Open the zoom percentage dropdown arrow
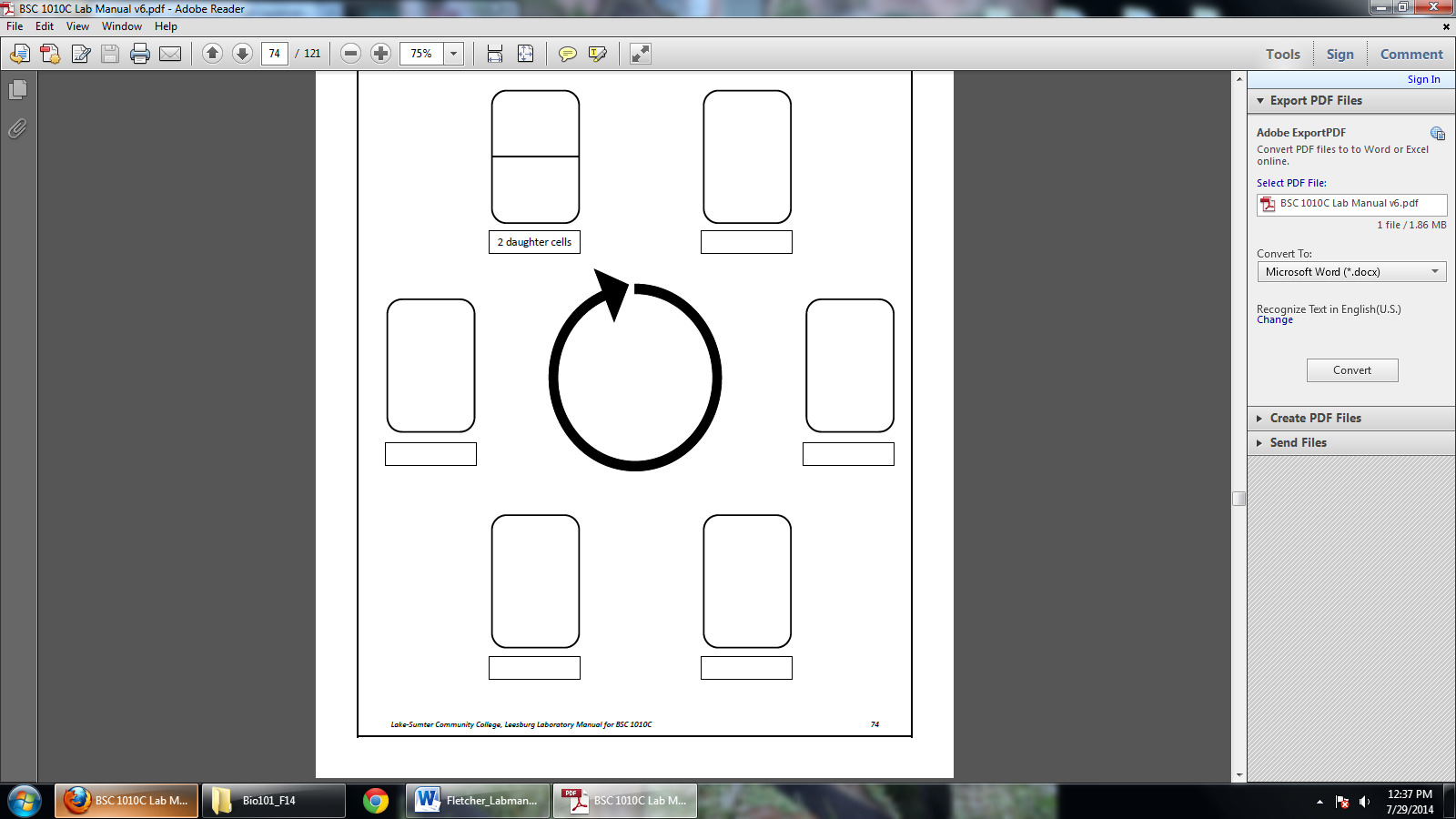 tap(453, 54)
